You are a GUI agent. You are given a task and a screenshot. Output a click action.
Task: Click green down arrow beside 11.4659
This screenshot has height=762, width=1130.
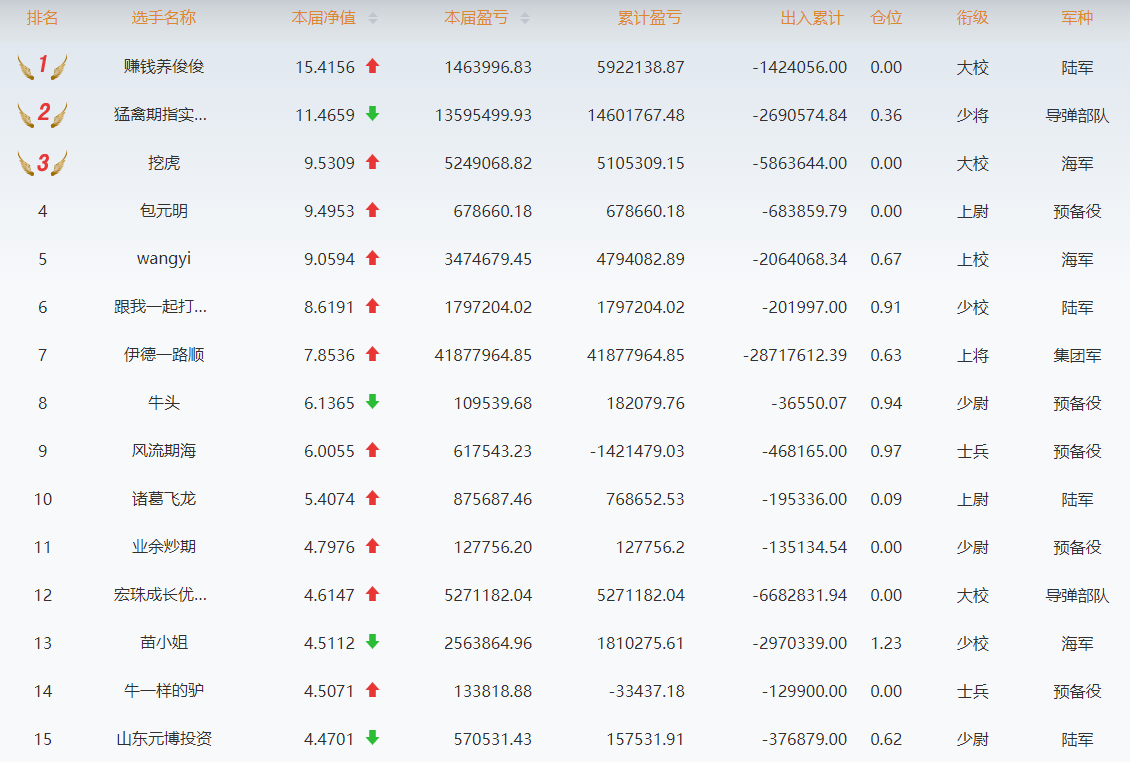[373, 114]
